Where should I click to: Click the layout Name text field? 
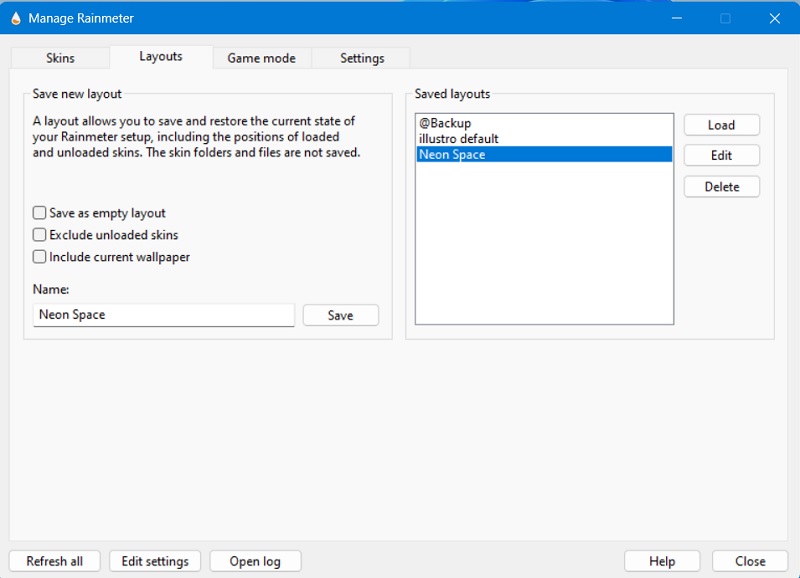coord(163,315)
